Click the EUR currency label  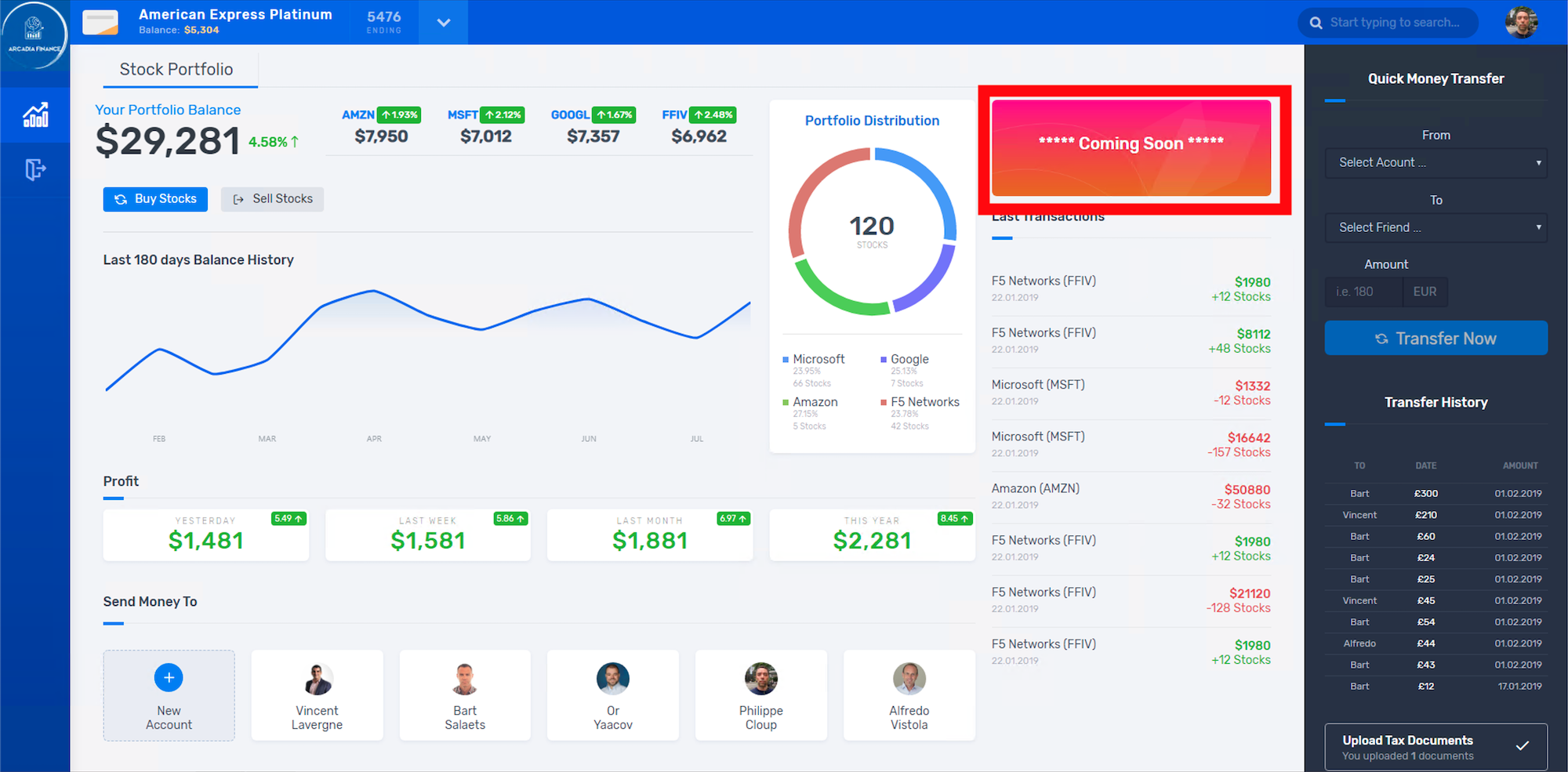[1425, 292]
